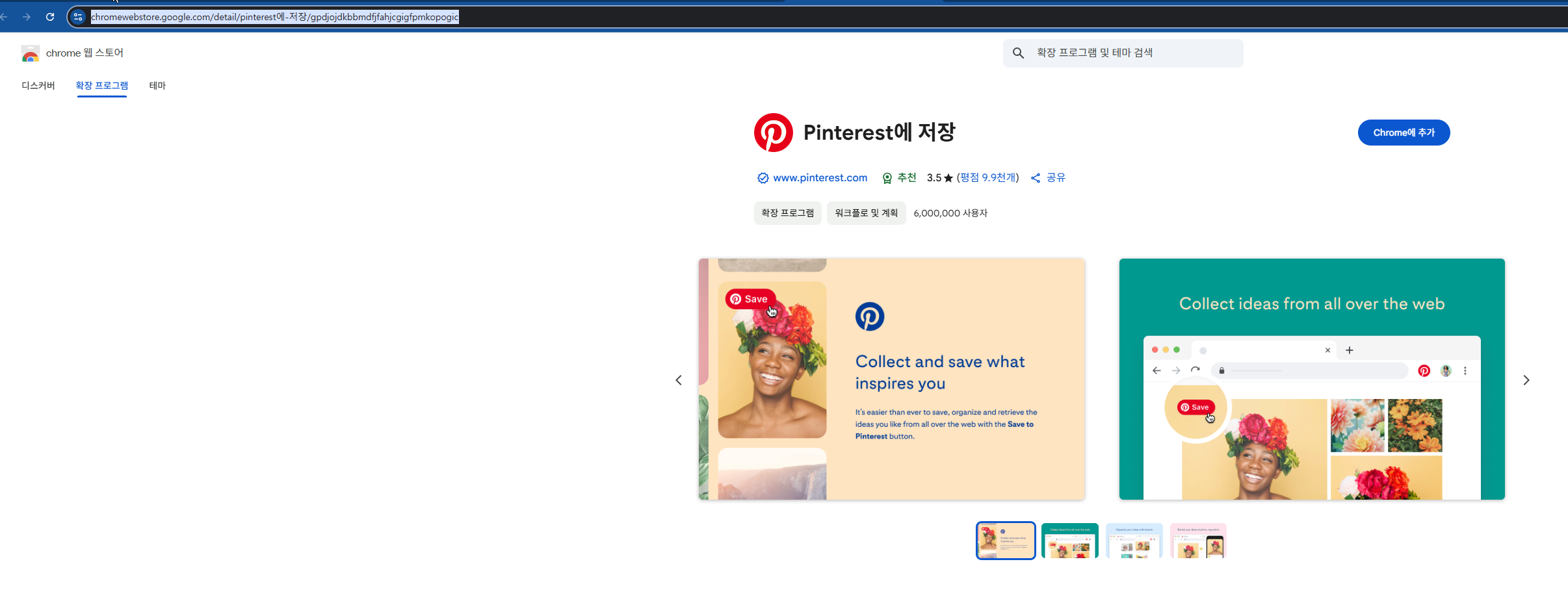Click the 3.5 star rating text

pyautogui.click(x=939, y=178)
